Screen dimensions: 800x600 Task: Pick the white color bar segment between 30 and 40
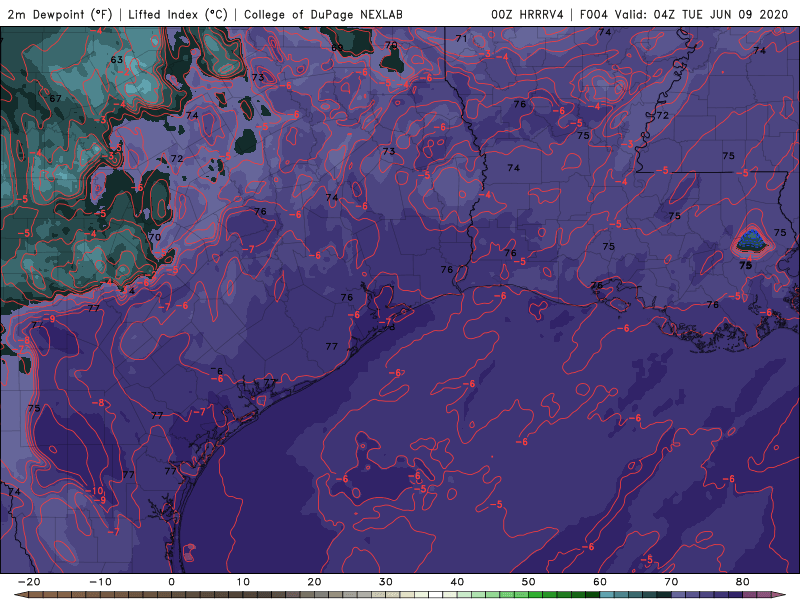pyautogui.click(x=436, y=594)
